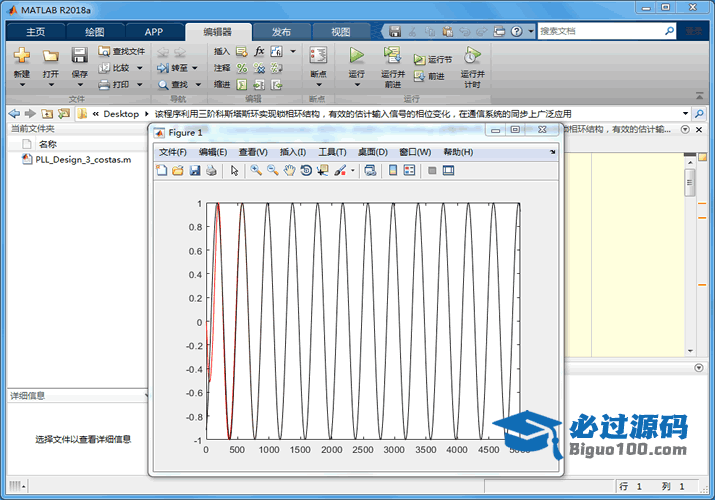Click the 运行节 (Run Section) button
715x500 pixels.
[433, 59]
